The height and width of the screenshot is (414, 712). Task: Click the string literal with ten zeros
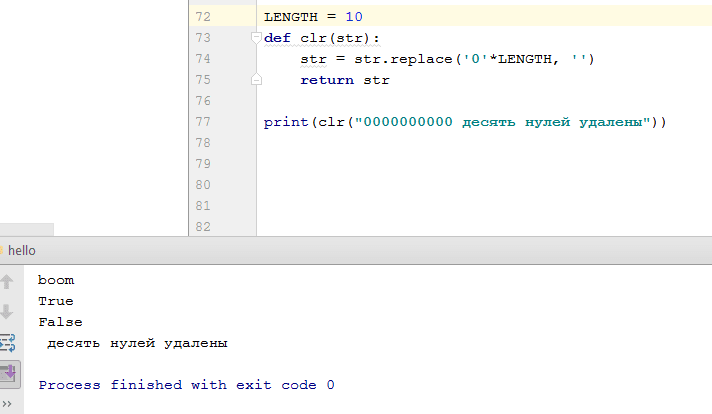(505, 122)
